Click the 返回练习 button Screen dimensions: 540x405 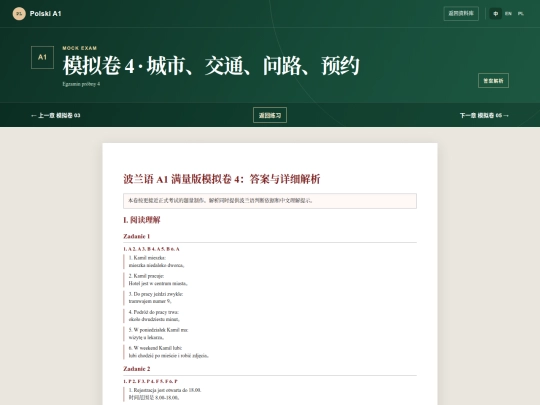pos(270,115)
